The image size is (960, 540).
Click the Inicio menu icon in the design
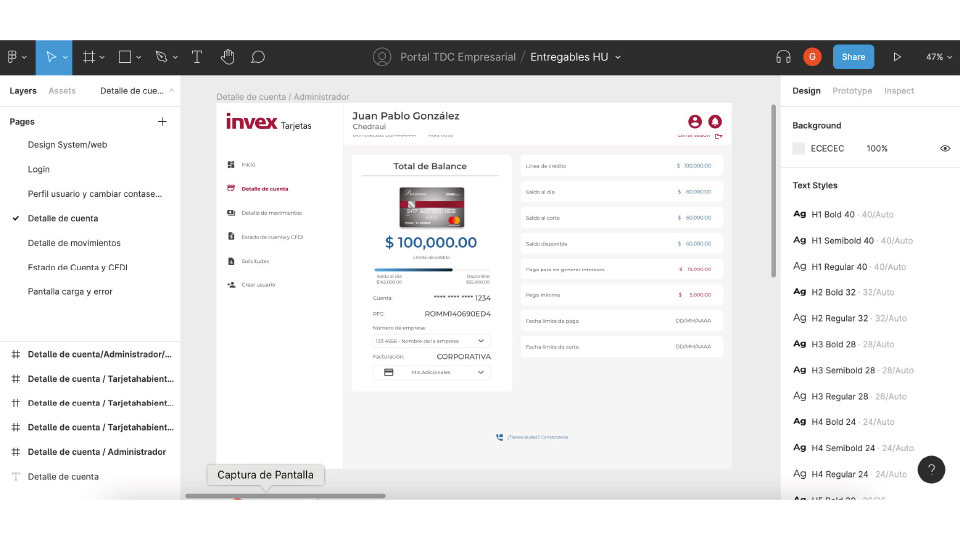click(x=231, y=165)
